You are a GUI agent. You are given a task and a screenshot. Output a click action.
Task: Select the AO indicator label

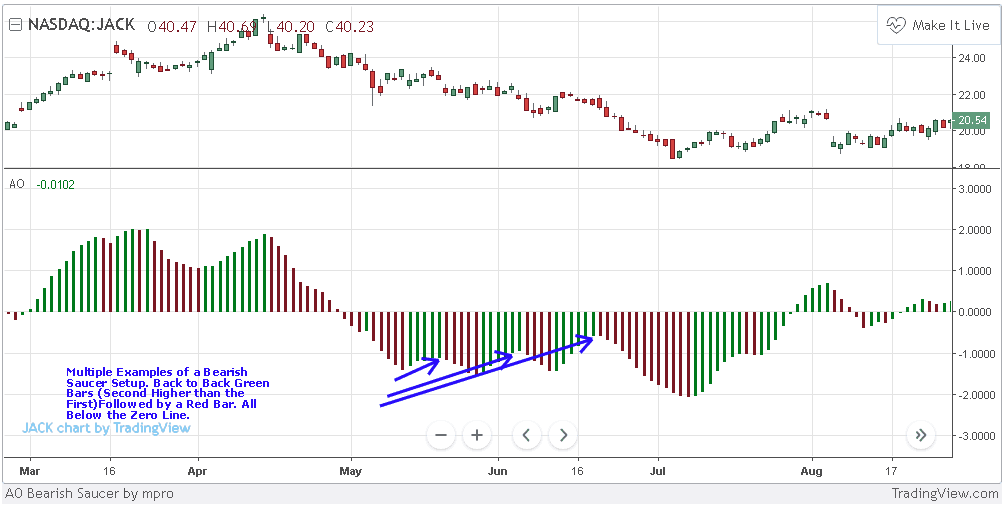coord(17,184)
